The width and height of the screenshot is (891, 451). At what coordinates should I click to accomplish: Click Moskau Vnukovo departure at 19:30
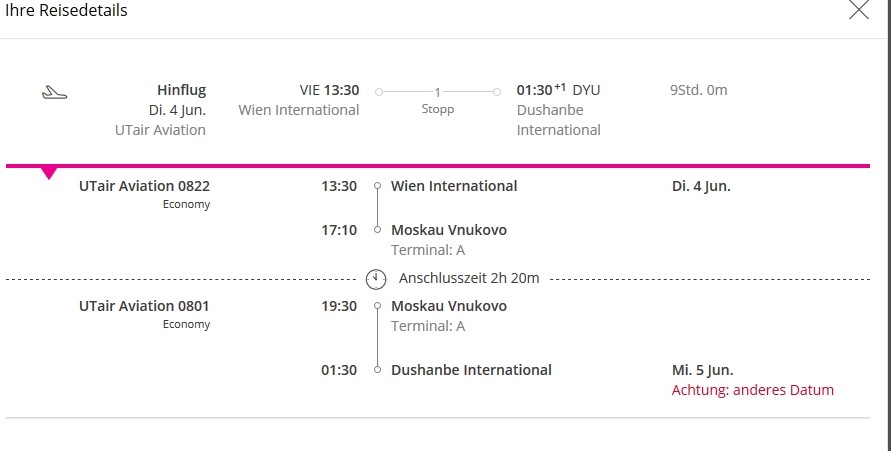click(448, 306)
